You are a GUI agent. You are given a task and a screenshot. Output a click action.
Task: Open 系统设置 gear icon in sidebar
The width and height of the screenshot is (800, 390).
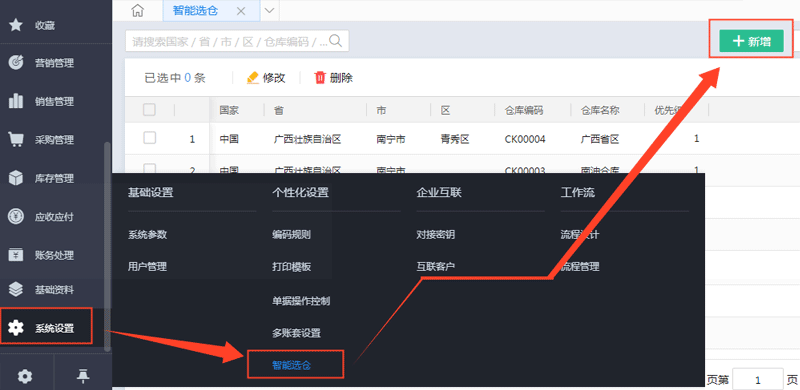click(16, 328)
